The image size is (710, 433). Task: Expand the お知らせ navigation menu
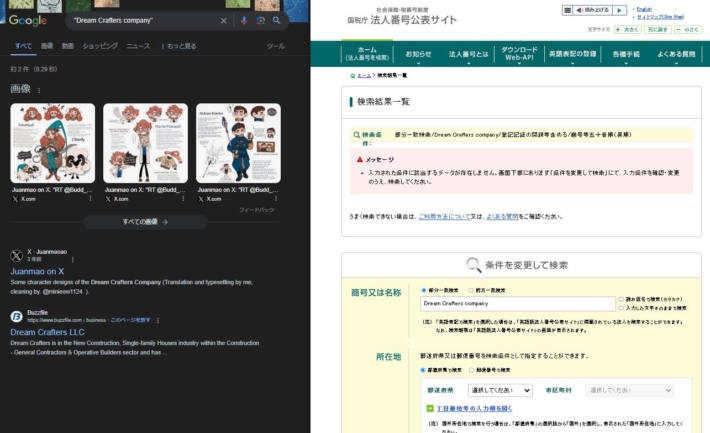pyautogui.click(x=418, y=54)
